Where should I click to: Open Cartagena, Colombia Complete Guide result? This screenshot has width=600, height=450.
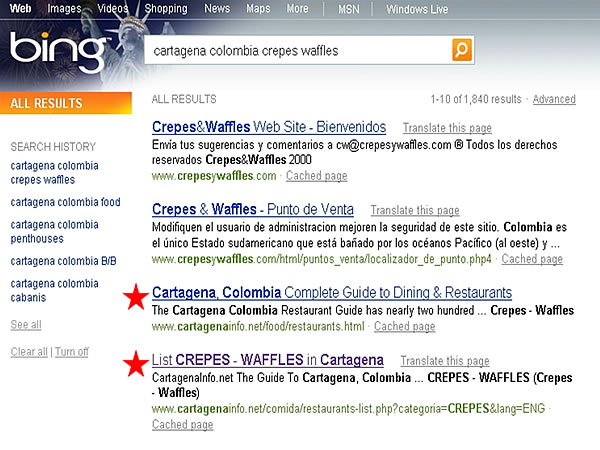(332, 293)
